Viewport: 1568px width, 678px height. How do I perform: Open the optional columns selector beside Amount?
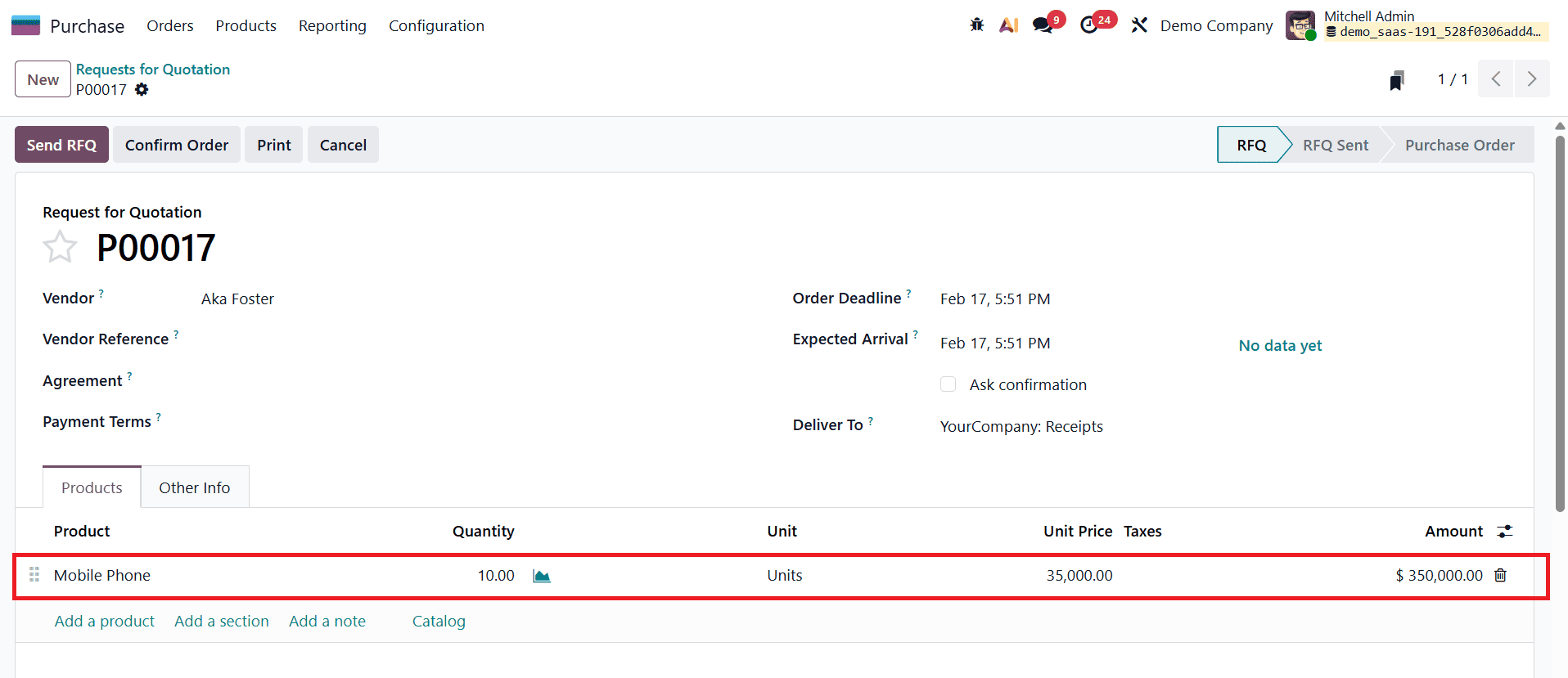[1505, 531]
